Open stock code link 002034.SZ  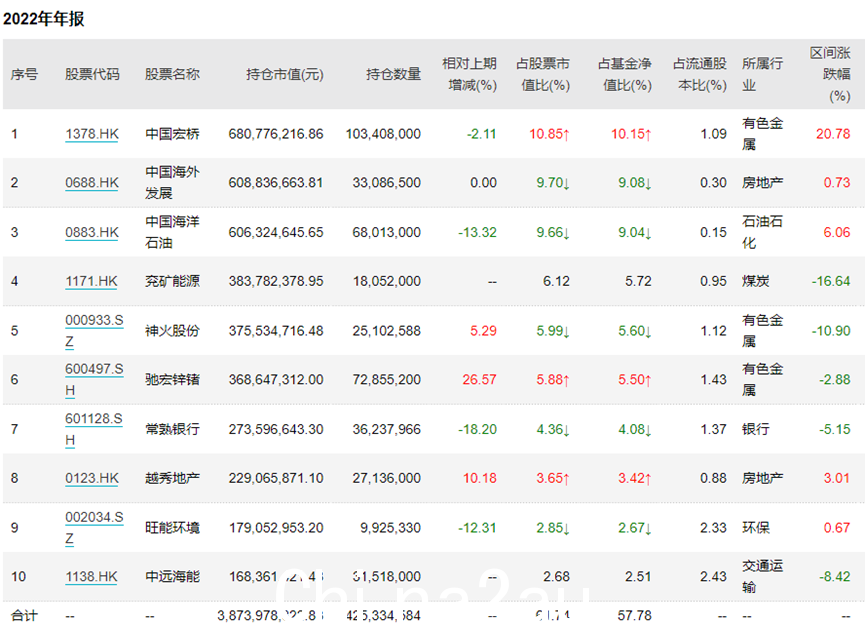pos(94,528)
